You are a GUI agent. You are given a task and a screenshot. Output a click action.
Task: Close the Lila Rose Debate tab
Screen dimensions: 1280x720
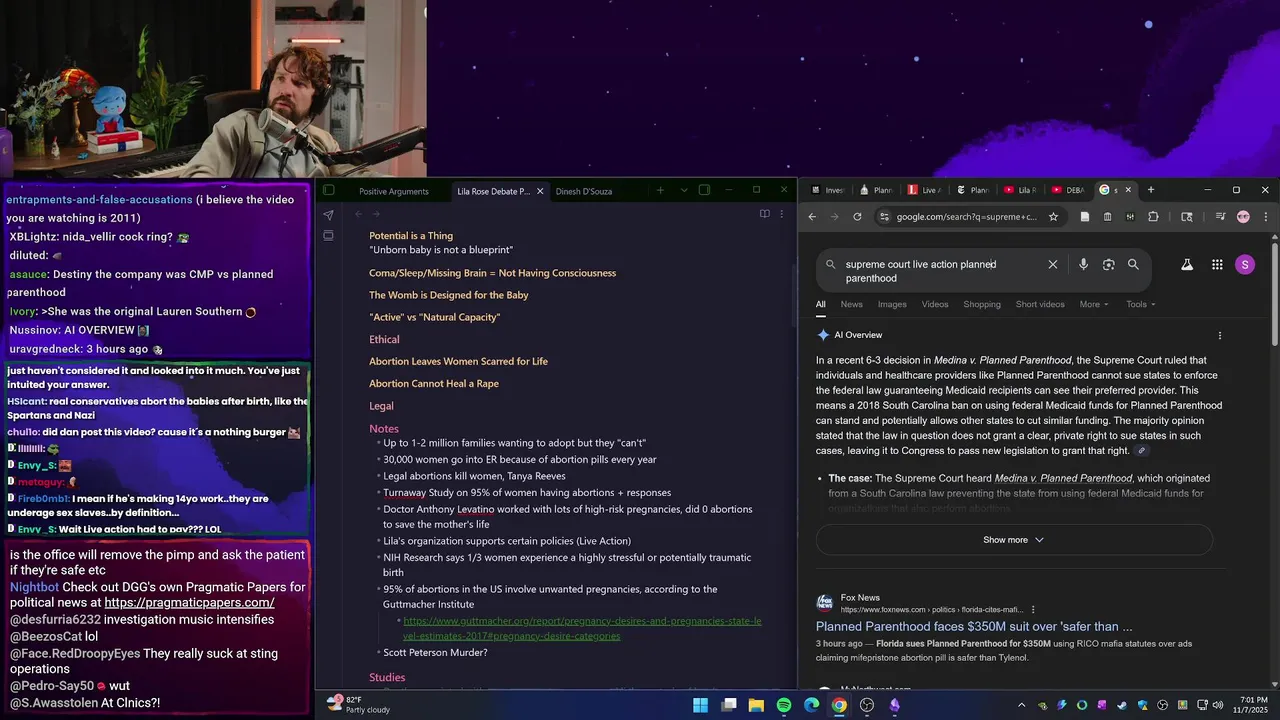[540, 191]
